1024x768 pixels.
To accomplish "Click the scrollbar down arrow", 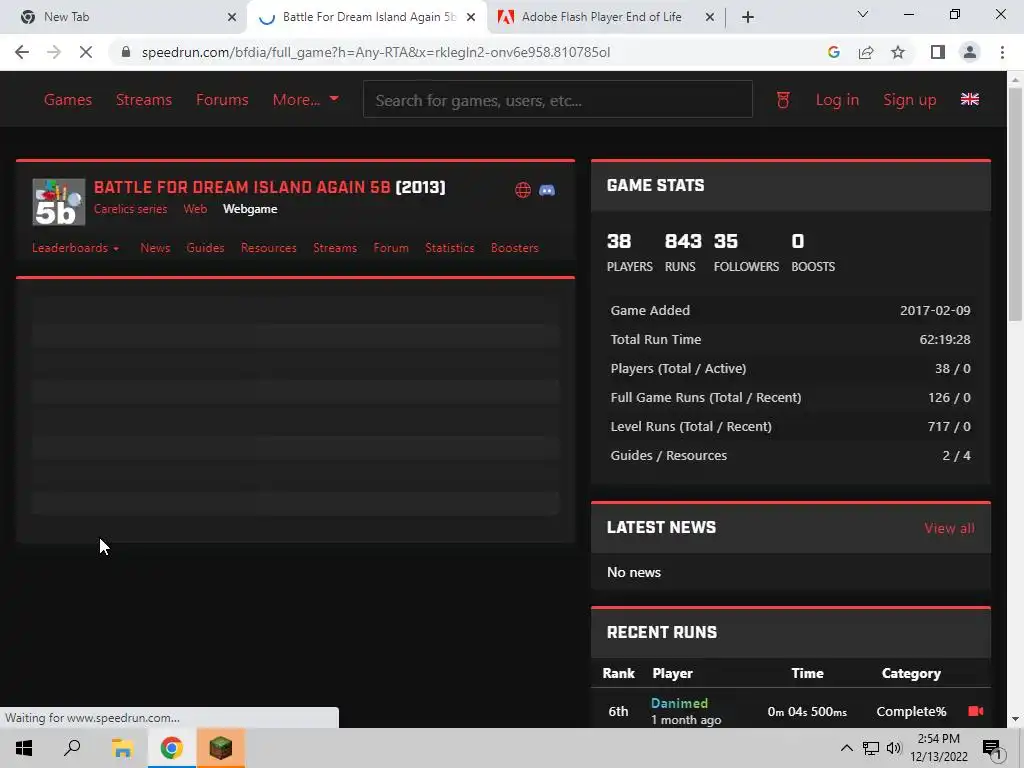I will [x=1015, y=719].
